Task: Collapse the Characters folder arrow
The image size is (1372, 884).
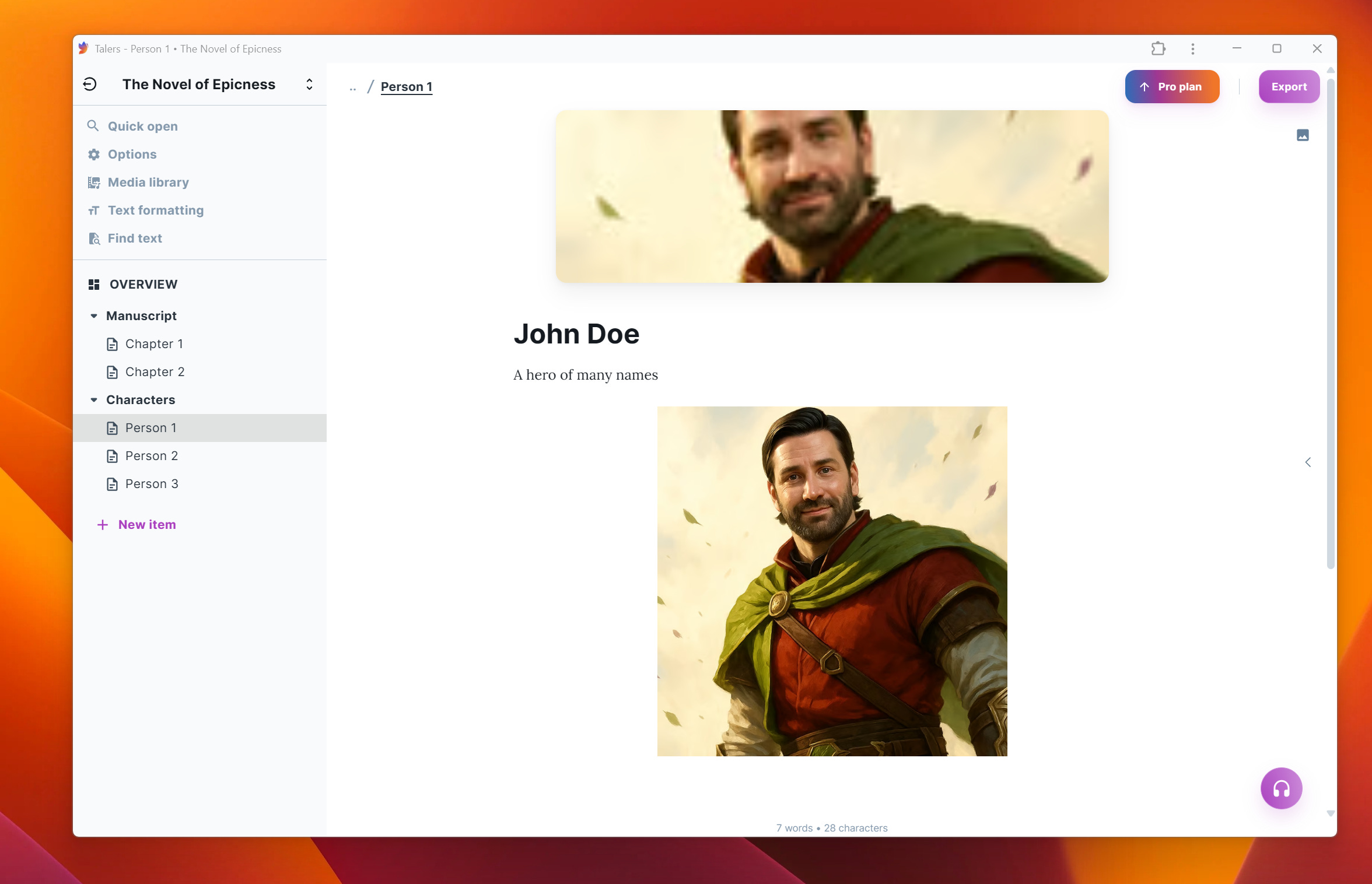Action: [x=94, y=399]
